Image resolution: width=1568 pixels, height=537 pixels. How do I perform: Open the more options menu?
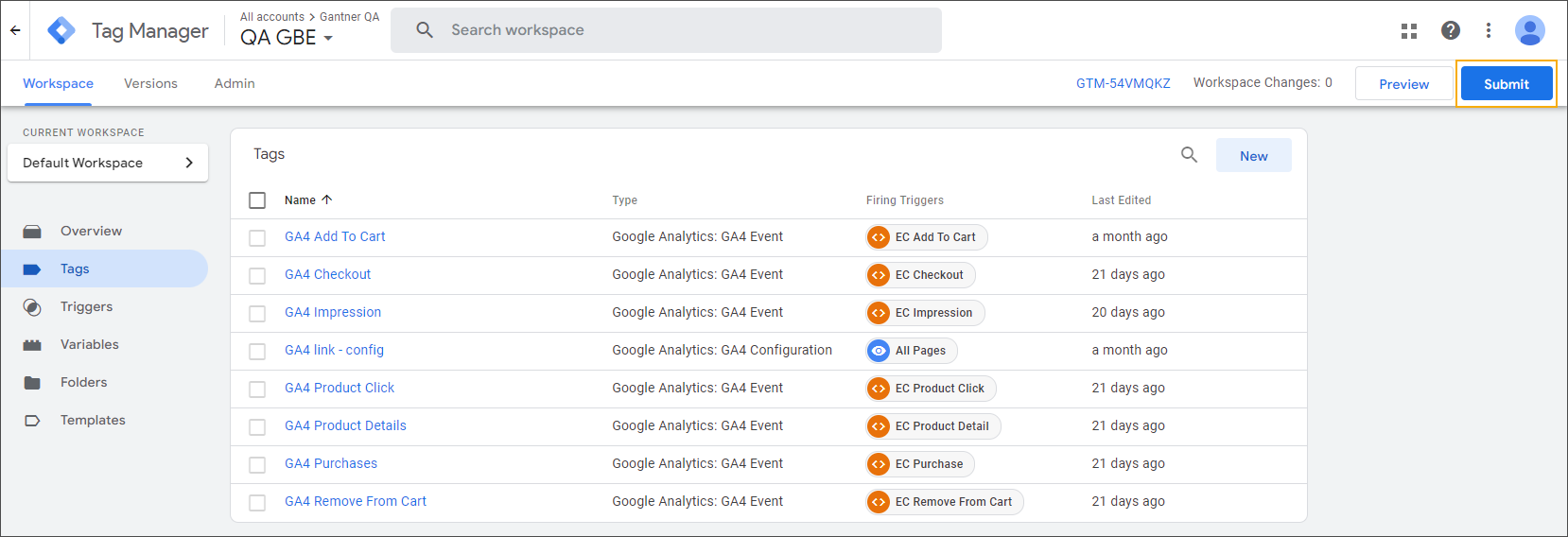[1489, 30]
